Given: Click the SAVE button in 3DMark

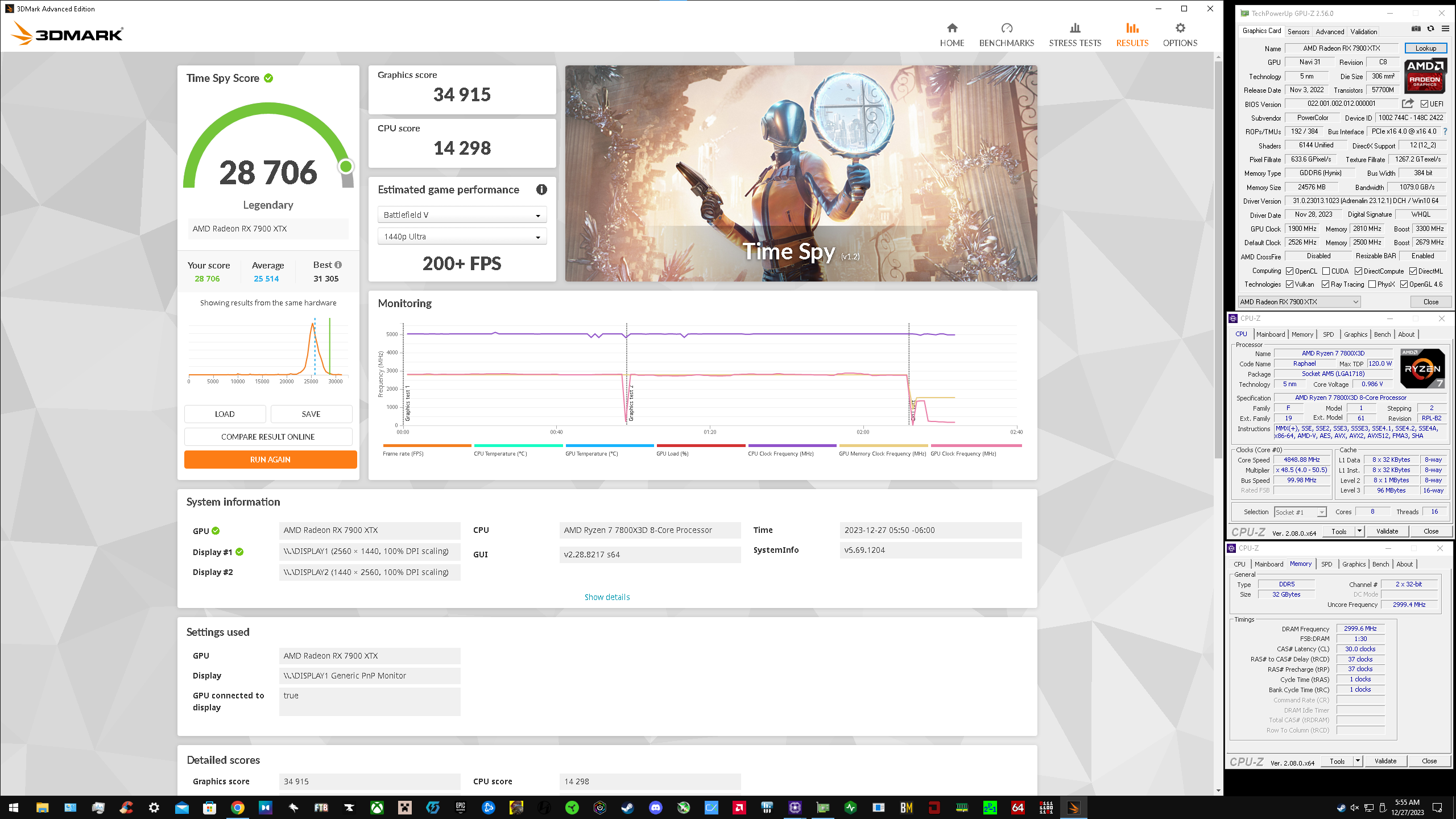Looking at the screenshot, I should click(311, 414).
